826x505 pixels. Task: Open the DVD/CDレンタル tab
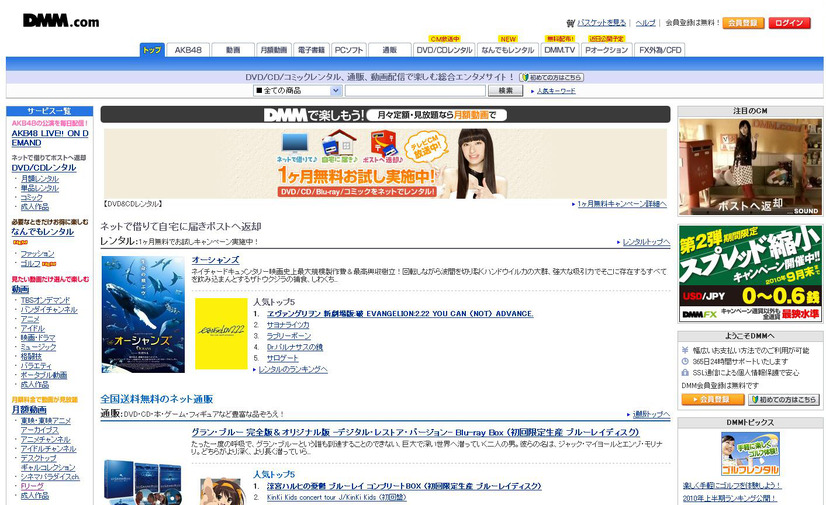tap(444, 50)
